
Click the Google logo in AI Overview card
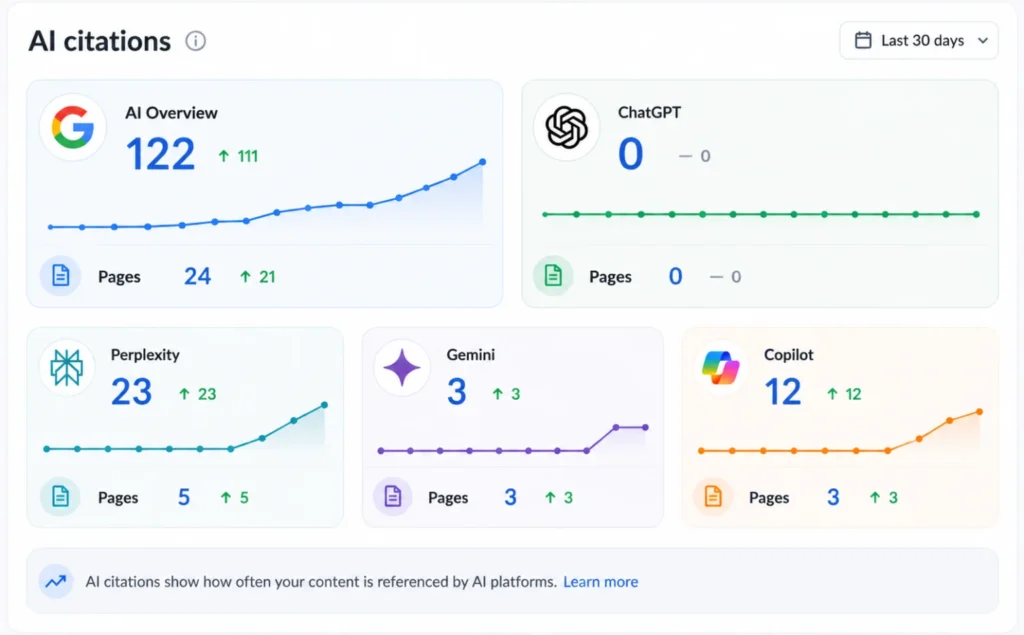point(72,127)
